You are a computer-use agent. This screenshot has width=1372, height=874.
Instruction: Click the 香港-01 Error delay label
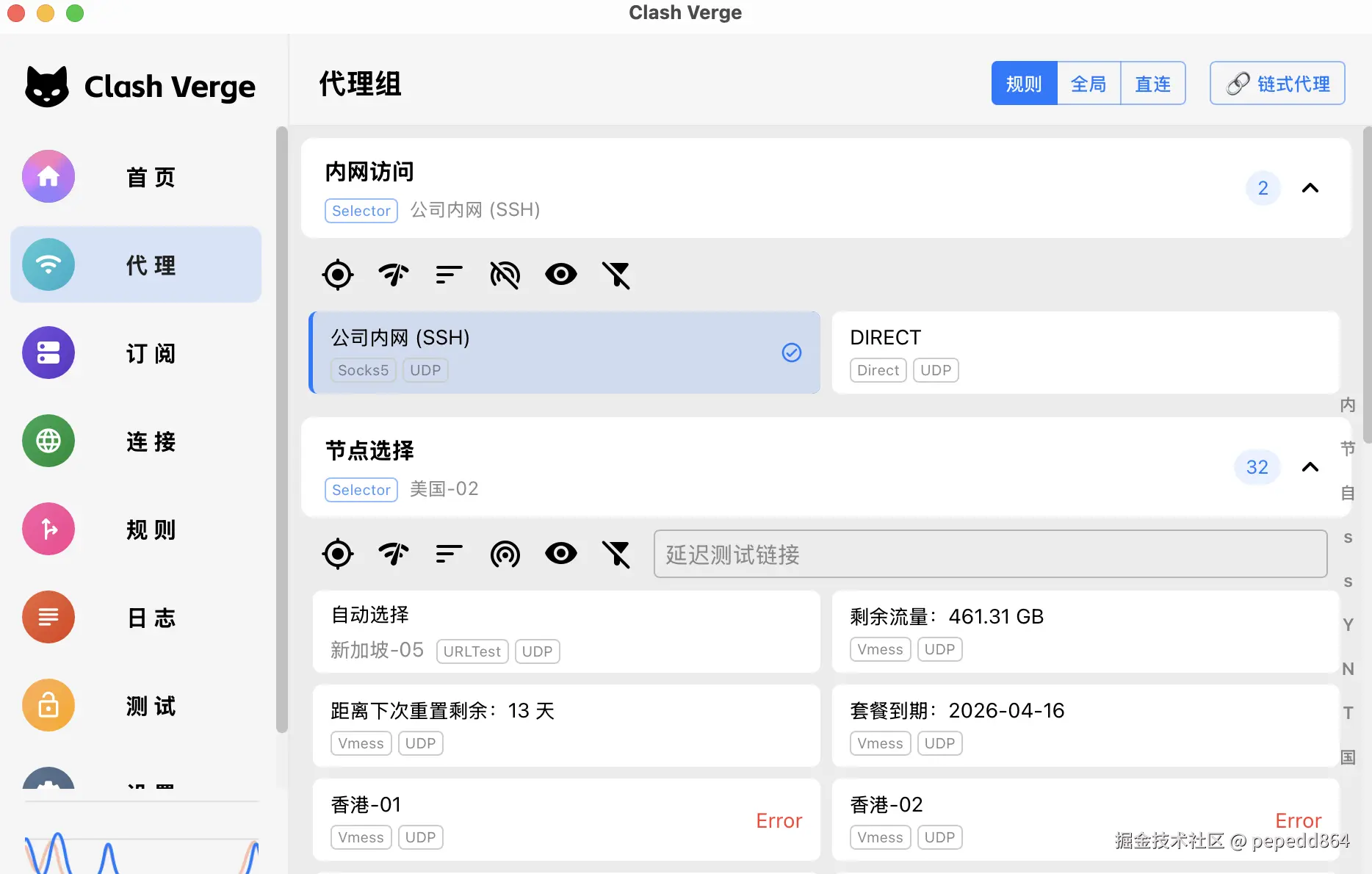(779, 820)
